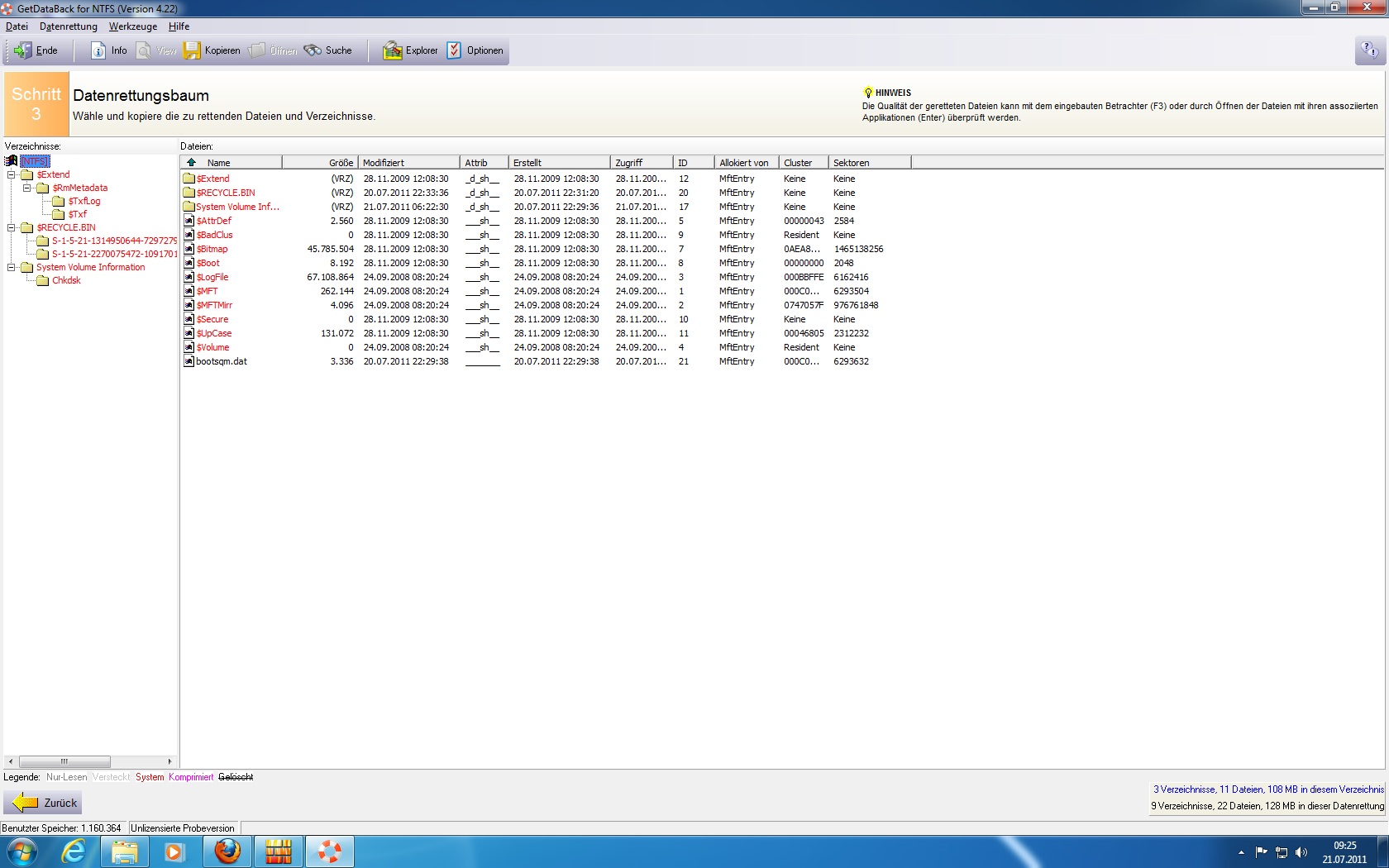Launch Explorer from the toolbar

(410, 50)
